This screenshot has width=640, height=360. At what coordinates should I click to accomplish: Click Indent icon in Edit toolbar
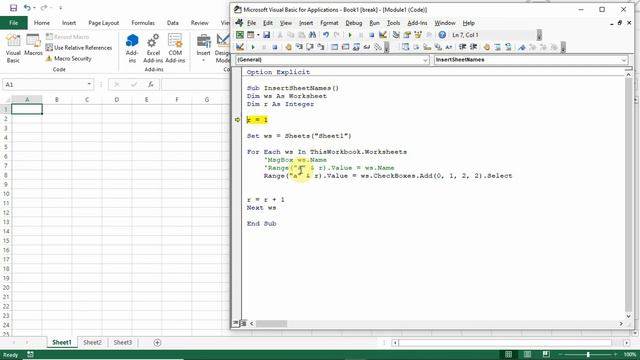[x=462, y=47]
